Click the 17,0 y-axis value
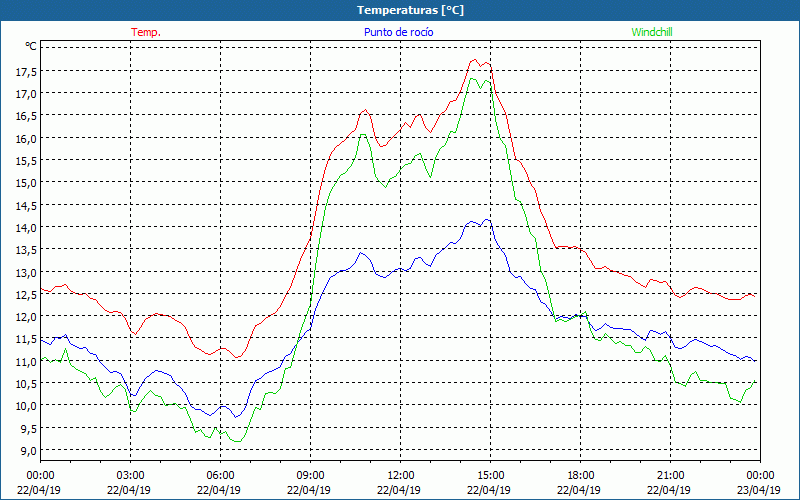This screenshot has height=500, width=800. point(27,94)
